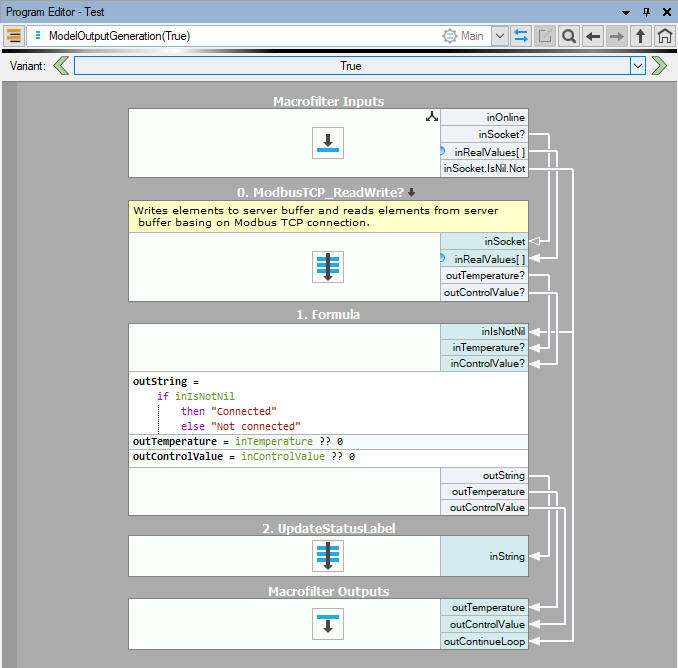This screenshot has height=668, width=678.
Task: Navigate back with the left arrow
Action: (593, 36)
